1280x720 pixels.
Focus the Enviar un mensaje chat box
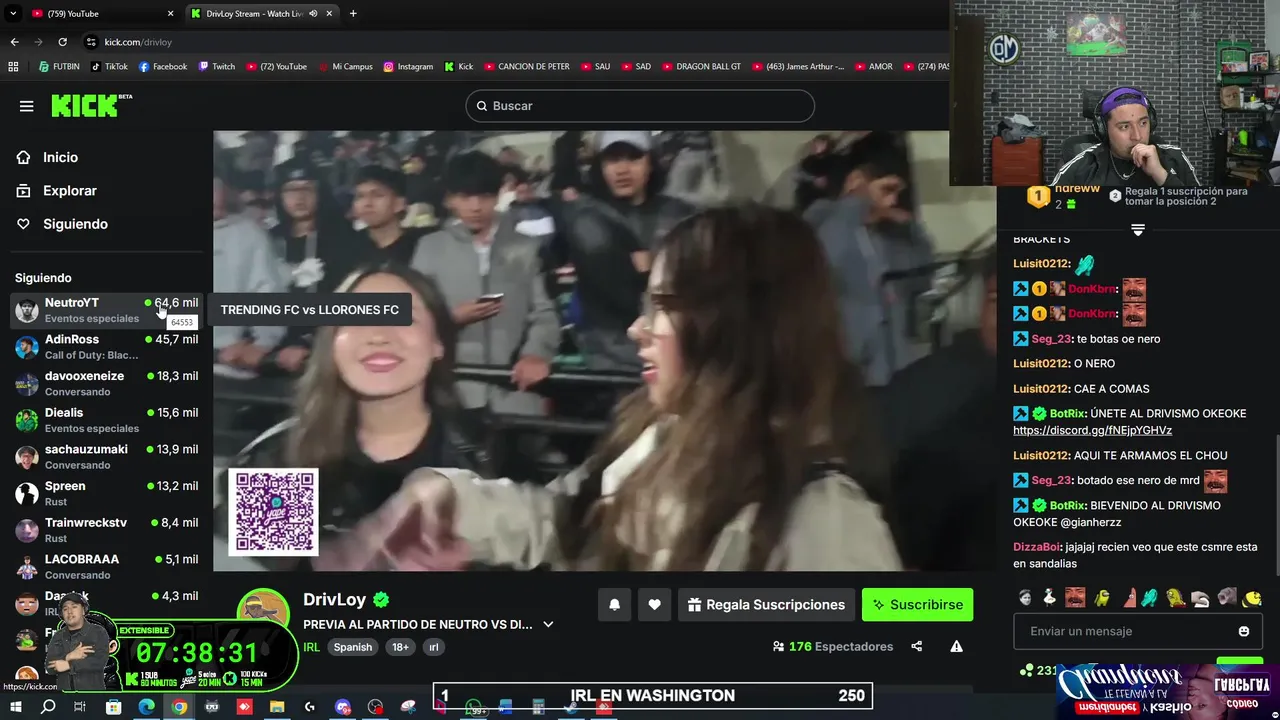click(1136, 631)
